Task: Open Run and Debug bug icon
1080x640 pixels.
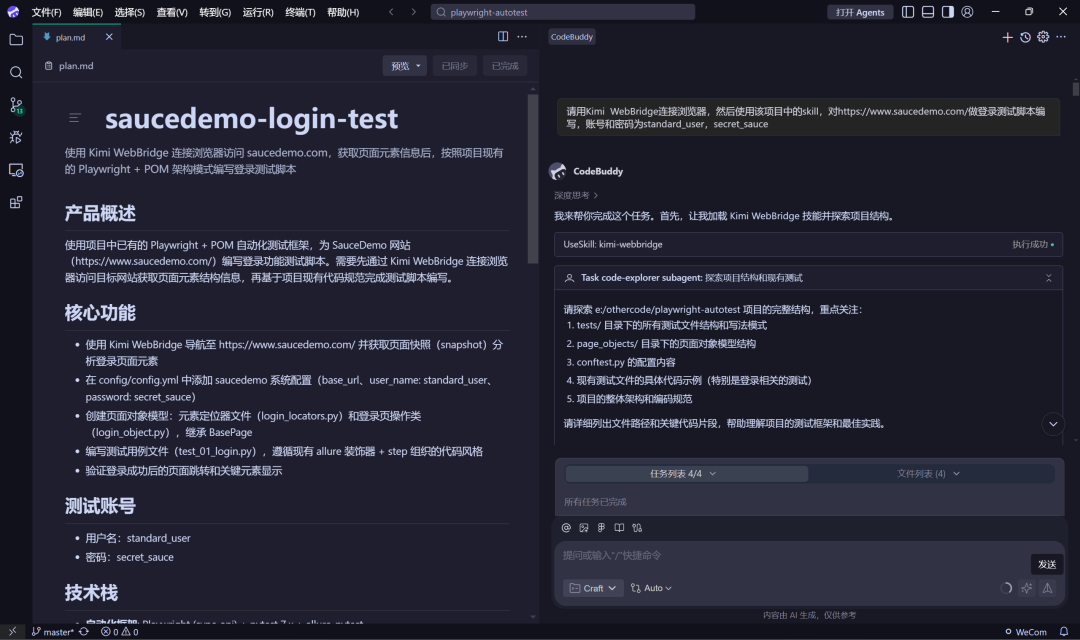Action: pos(16,137)
